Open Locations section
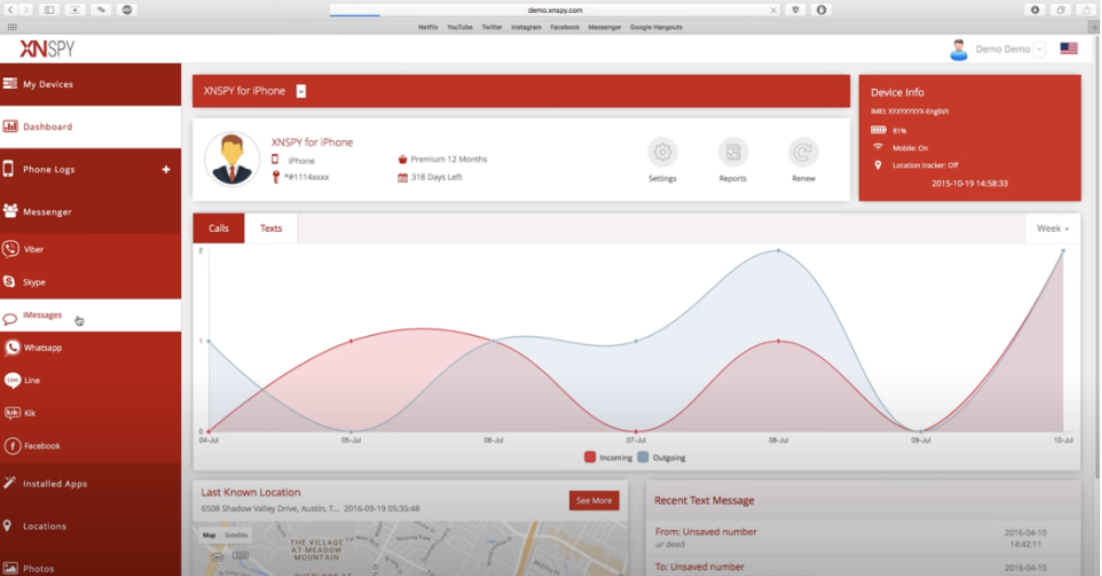The height and width of the screenshot is (576, 1102). coord(90,526)
